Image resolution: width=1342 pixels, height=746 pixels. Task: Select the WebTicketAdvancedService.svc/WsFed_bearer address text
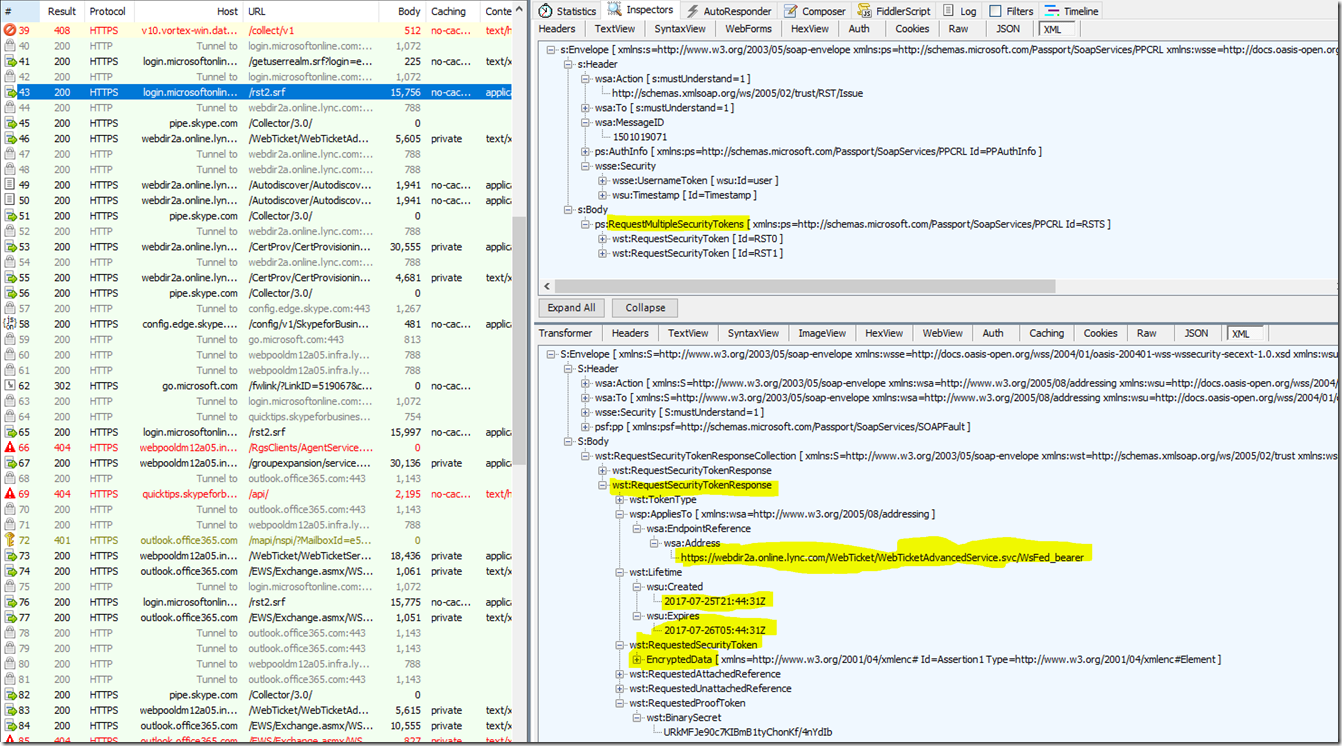tap(882, 557)
